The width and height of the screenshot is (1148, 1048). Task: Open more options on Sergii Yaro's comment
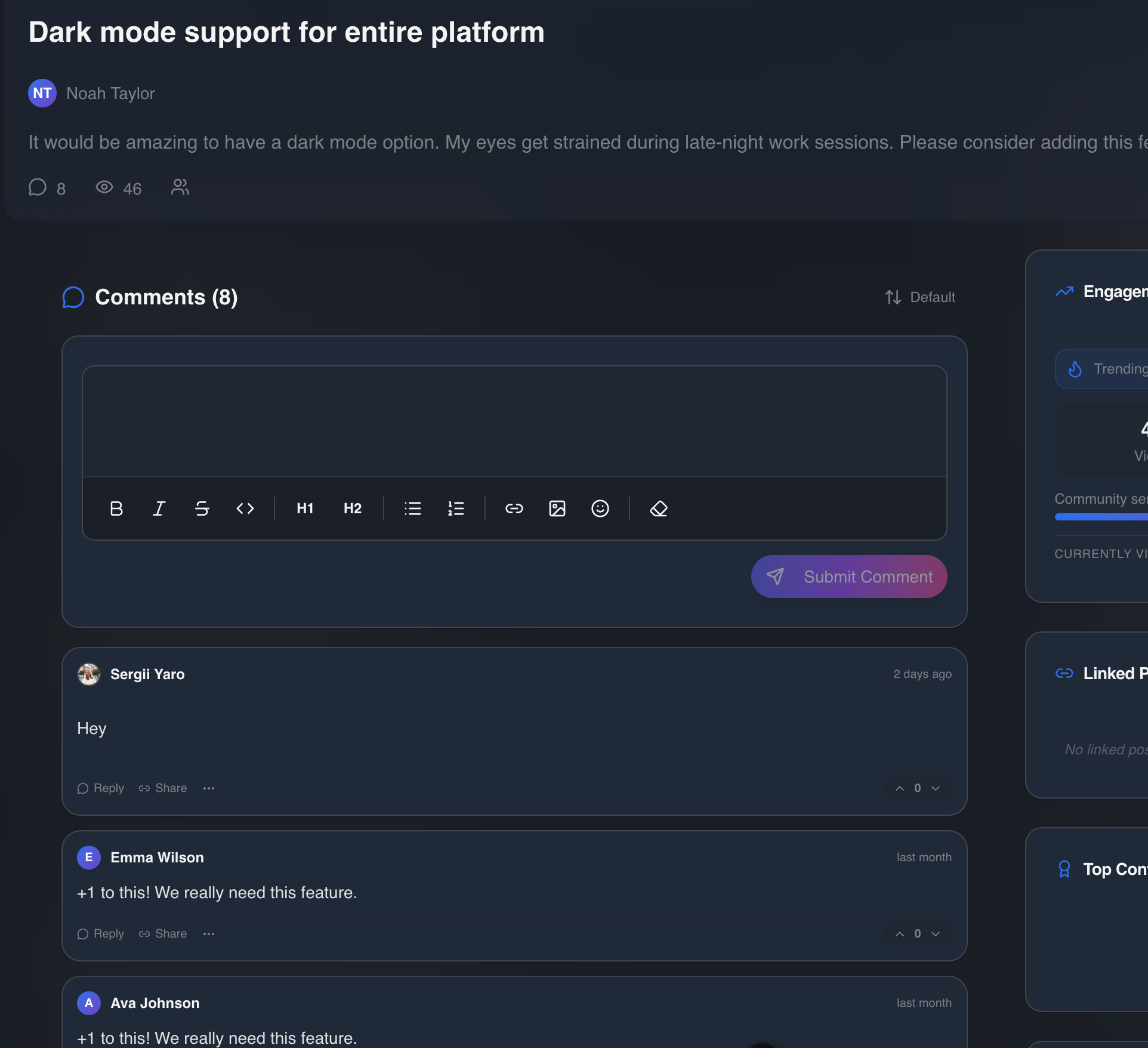pyautogui.click(x=208, y=788)
